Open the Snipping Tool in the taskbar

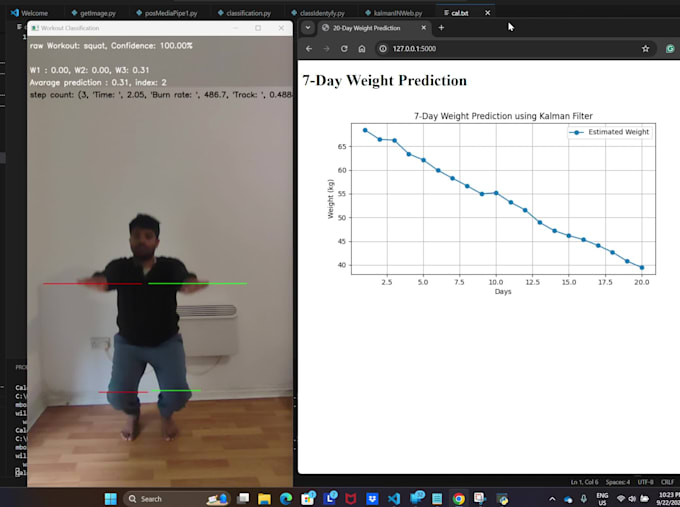480,499
